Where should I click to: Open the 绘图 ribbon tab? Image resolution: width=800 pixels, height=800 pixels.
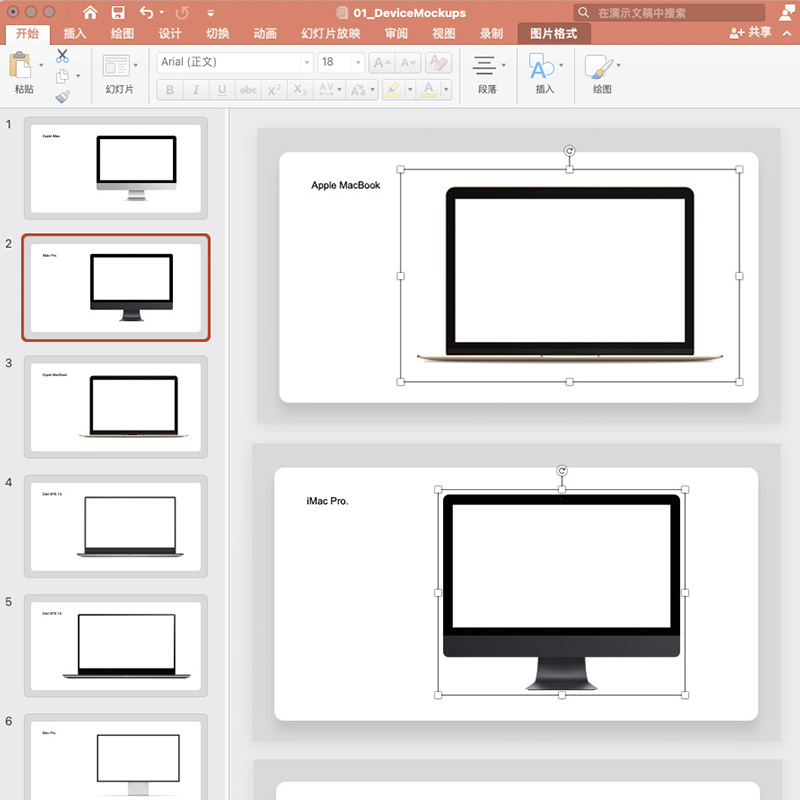pyautogui.click(x=122, y=34)
